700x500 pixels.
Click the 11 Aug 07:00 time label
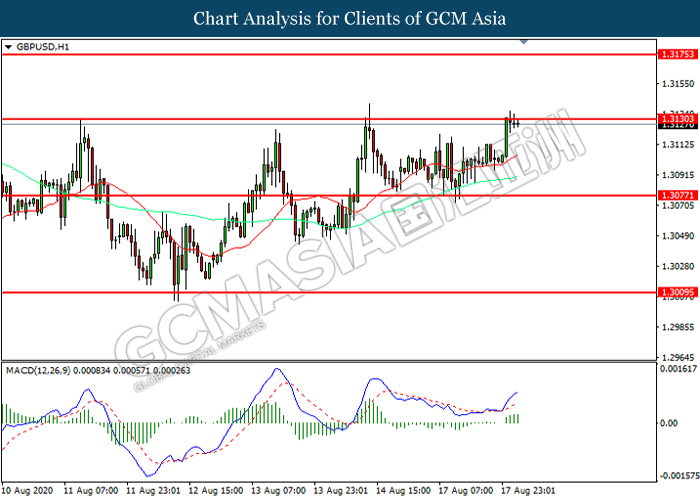coord(91,491)
